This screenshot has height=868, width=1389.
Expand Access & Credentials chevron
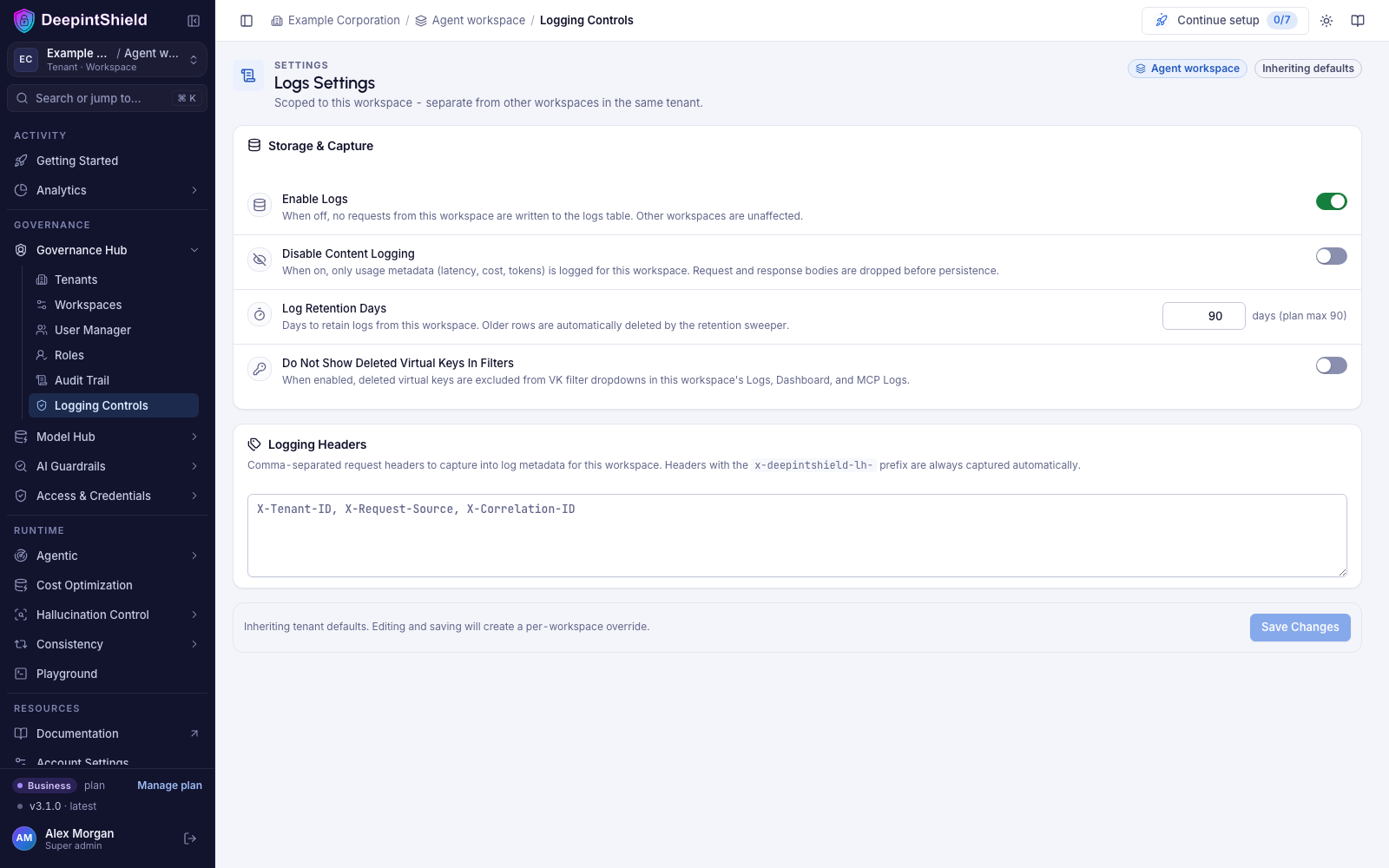click(x=194, y=496)
